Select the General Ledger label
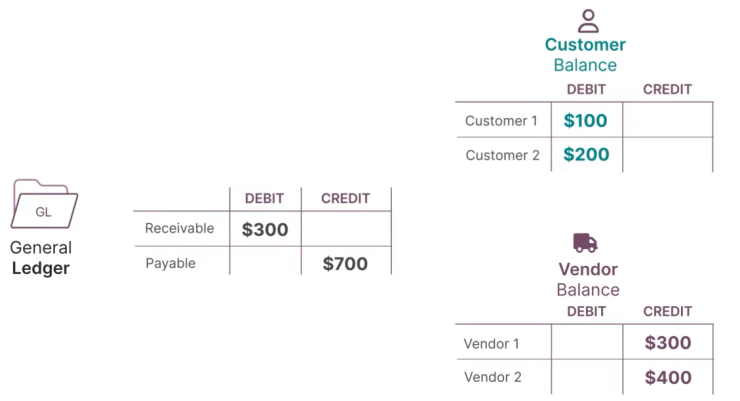The image size is (740, 401). pyautogui.click(x=41, y=258)
